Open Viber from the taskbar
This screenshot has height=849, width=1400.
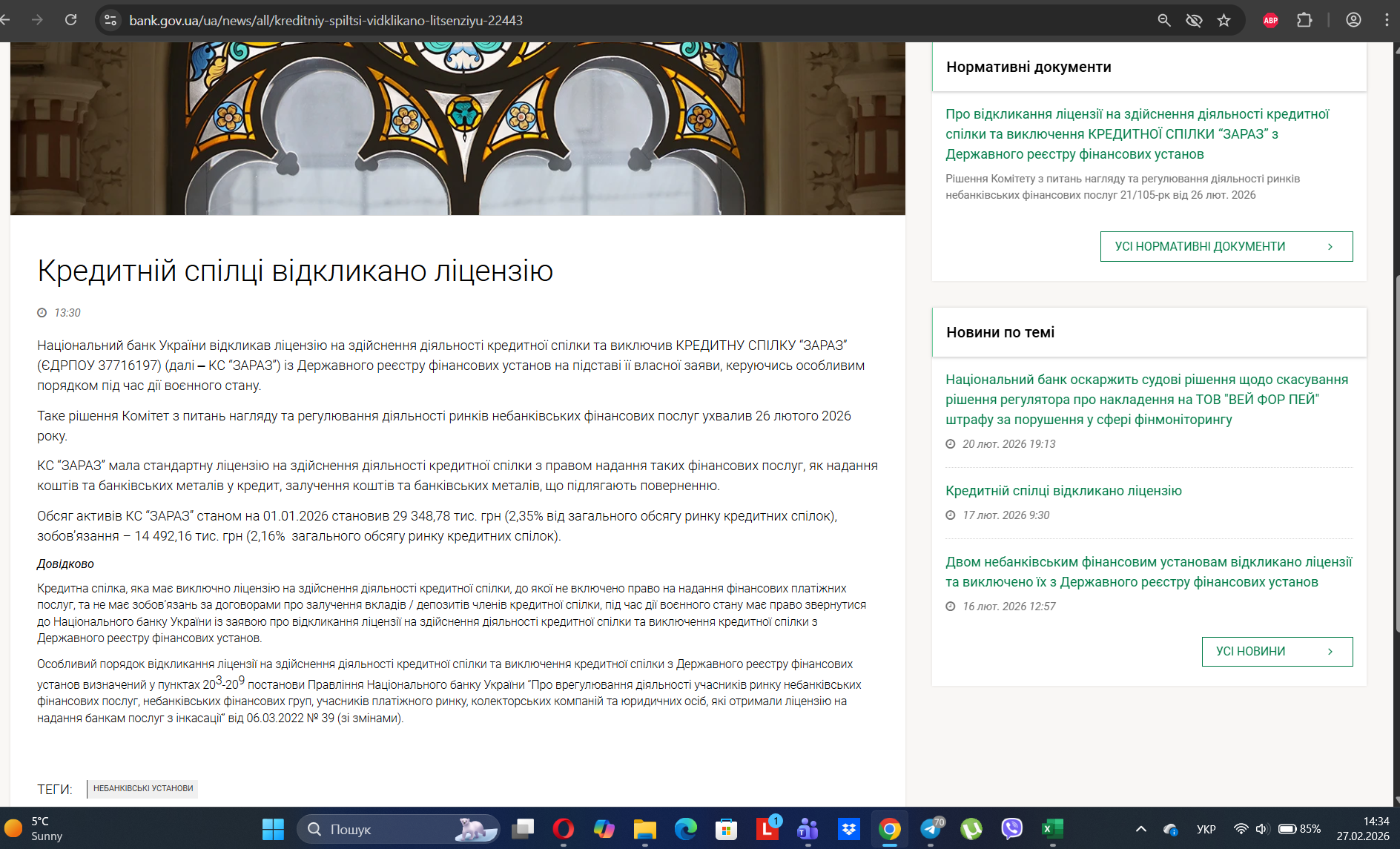click(x=1012, y=829)
